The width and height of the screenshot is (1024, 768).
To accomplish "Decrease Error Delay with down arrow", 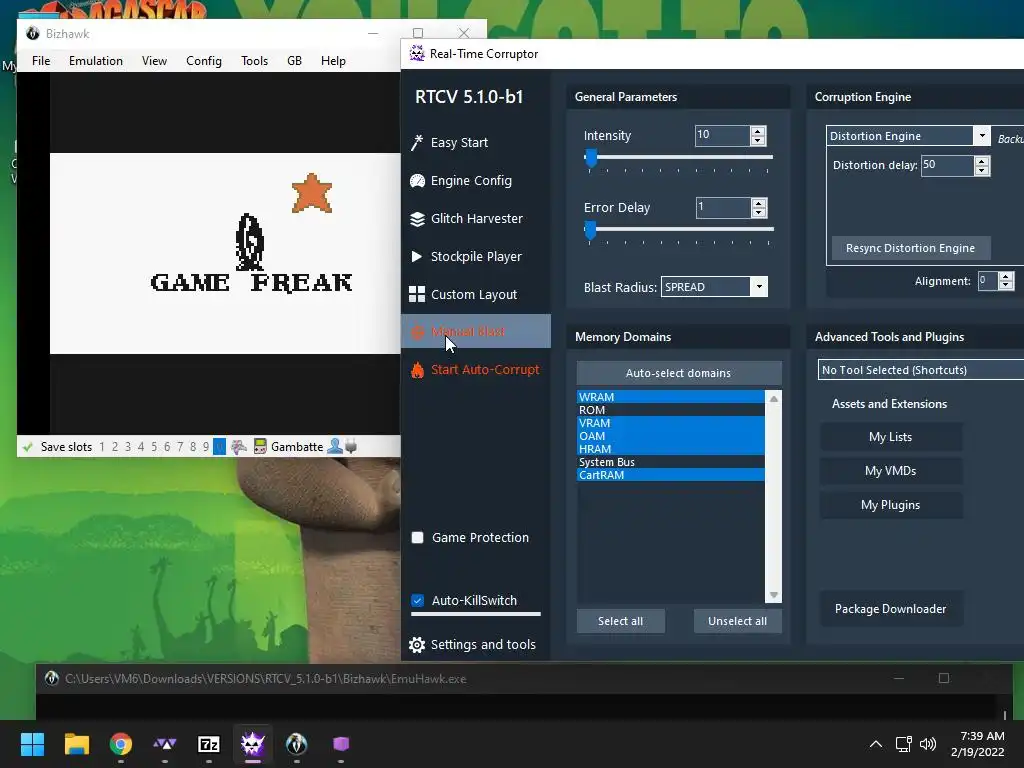I will tap(758, 213).
